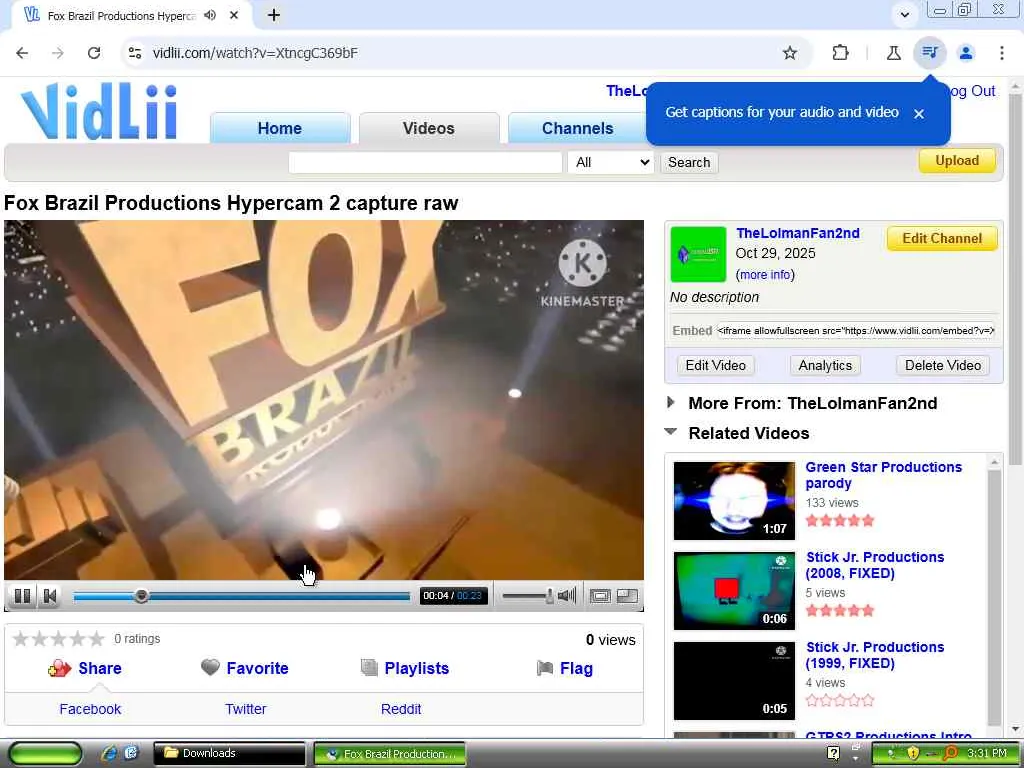Click the Edit Video button
Screen dimensions: 1024x768
(x=715, y=365)
